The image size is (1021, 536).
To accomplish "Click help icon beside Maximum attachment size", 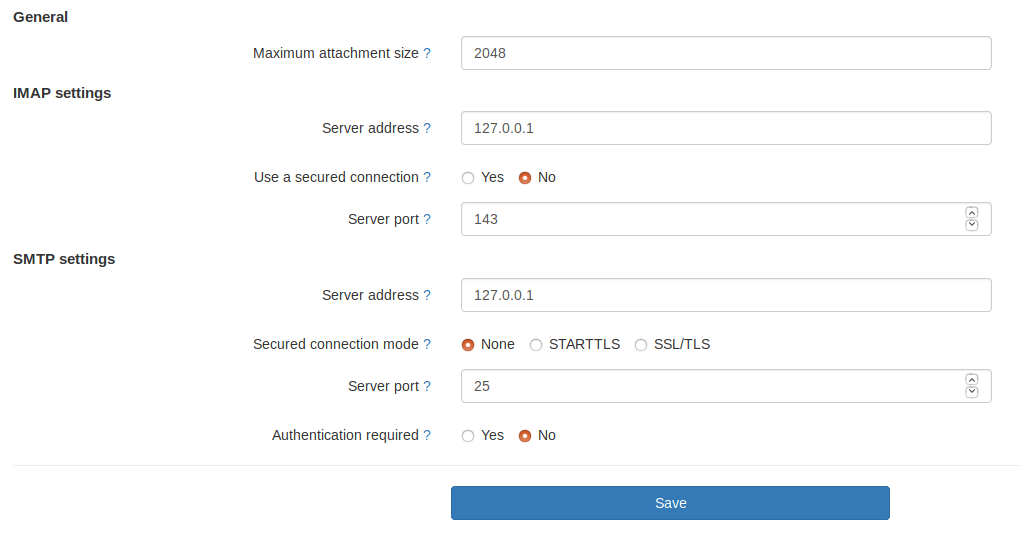I will [x=427, y=53].
